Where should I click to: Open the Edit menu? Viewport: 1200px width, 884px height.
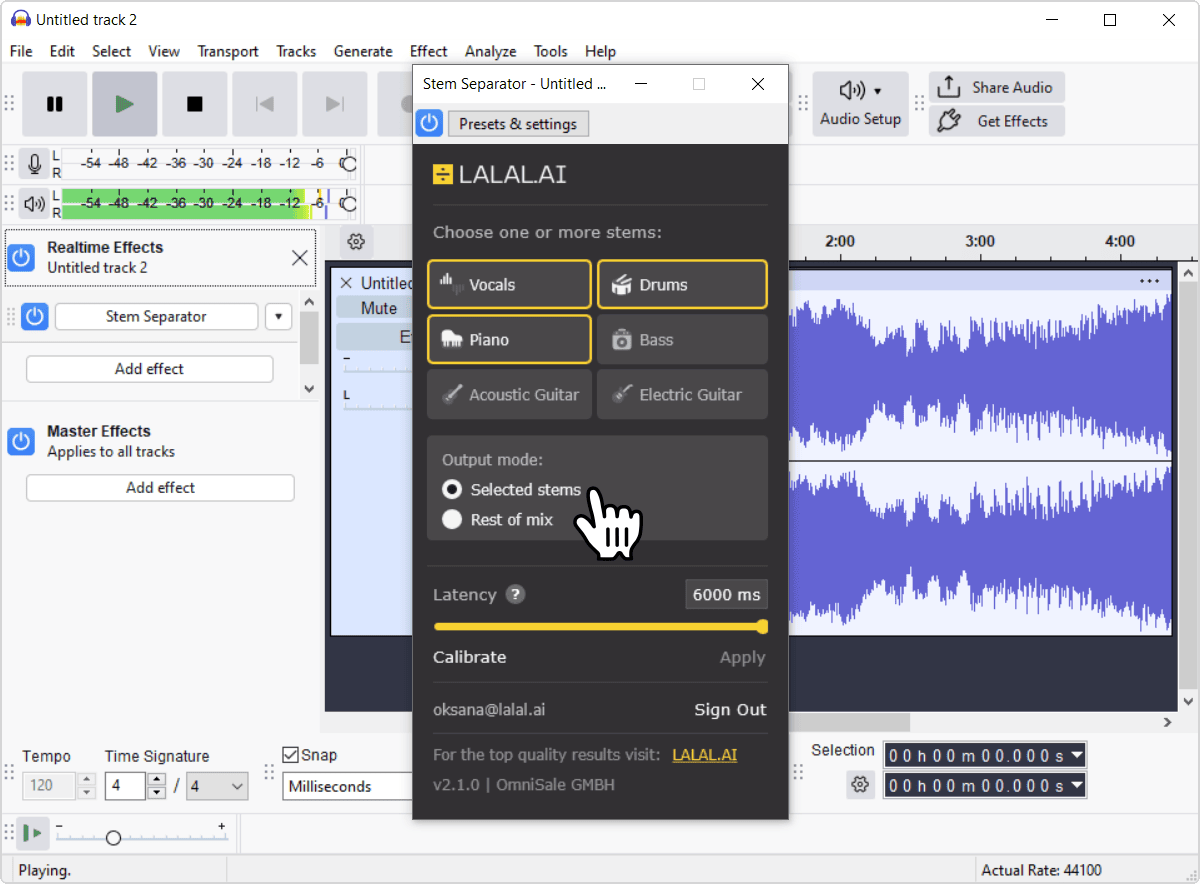pyautogui.click(x=62, y=51)
